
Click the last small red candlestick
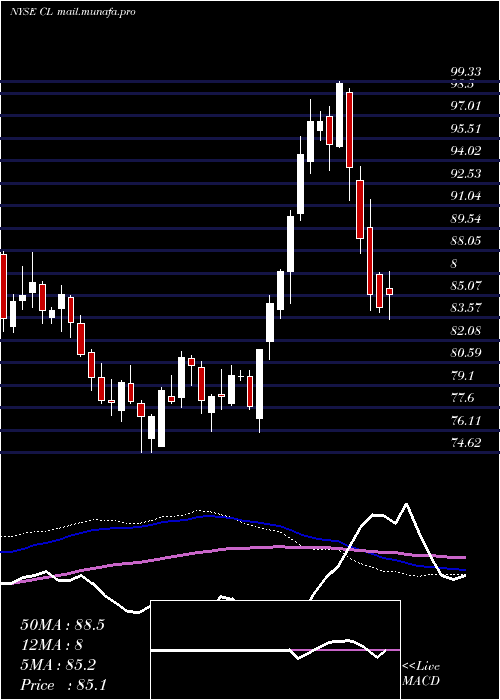pos(389,291)
